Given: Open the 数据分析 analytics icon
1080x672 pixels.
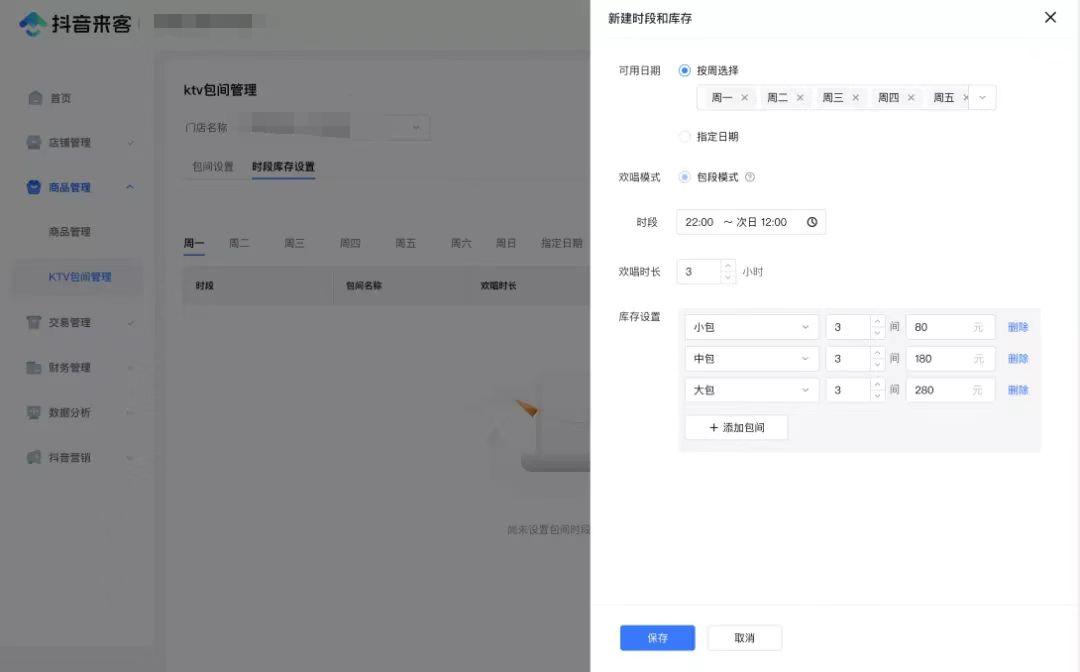Looking at the screenshot, I should [x=35, y=412].
